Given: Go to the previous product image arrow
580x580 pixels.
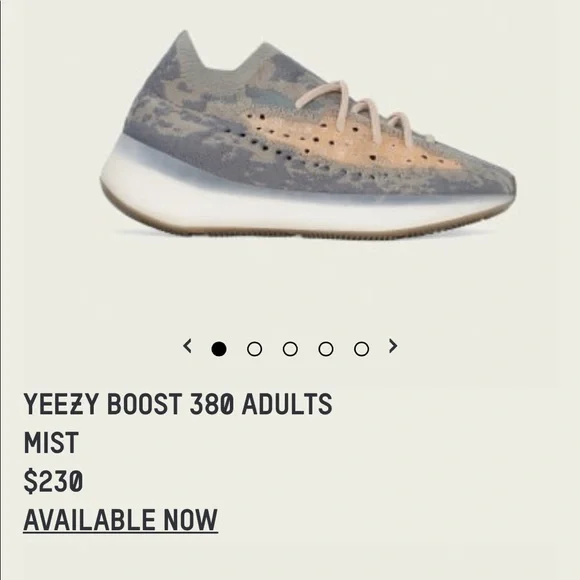Looking at the screenshot, I should [188, 346].
